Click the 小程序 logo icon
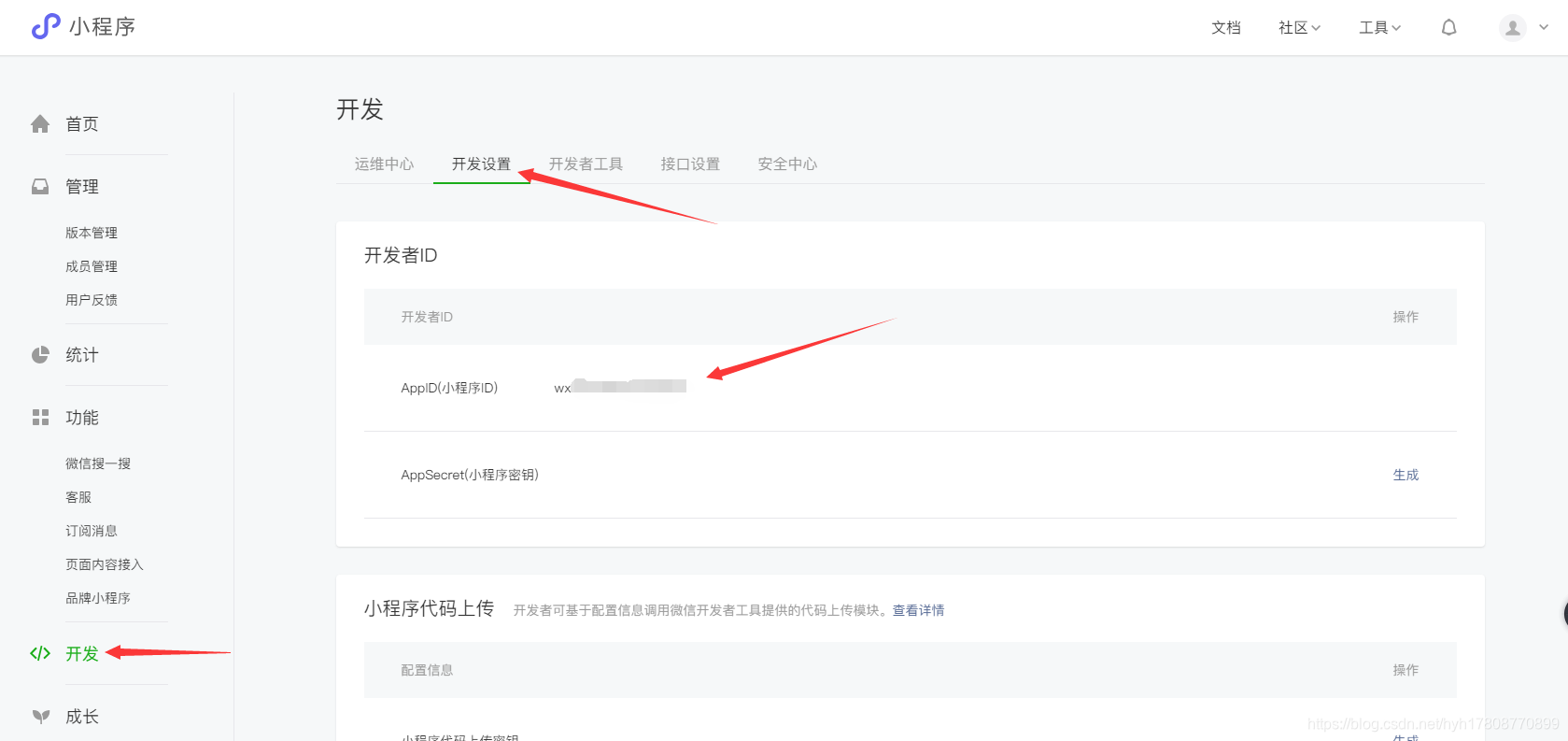The image size is (1568, 741). pyautogui.click(x=46, y=27)
